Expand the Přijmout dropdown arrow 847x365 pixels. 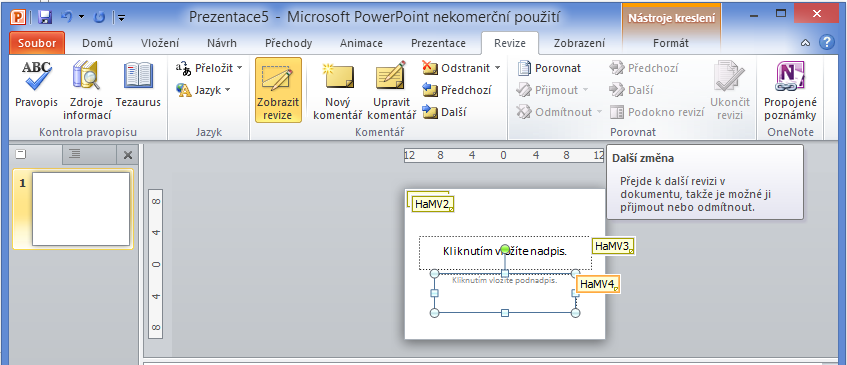click(585, 90)
